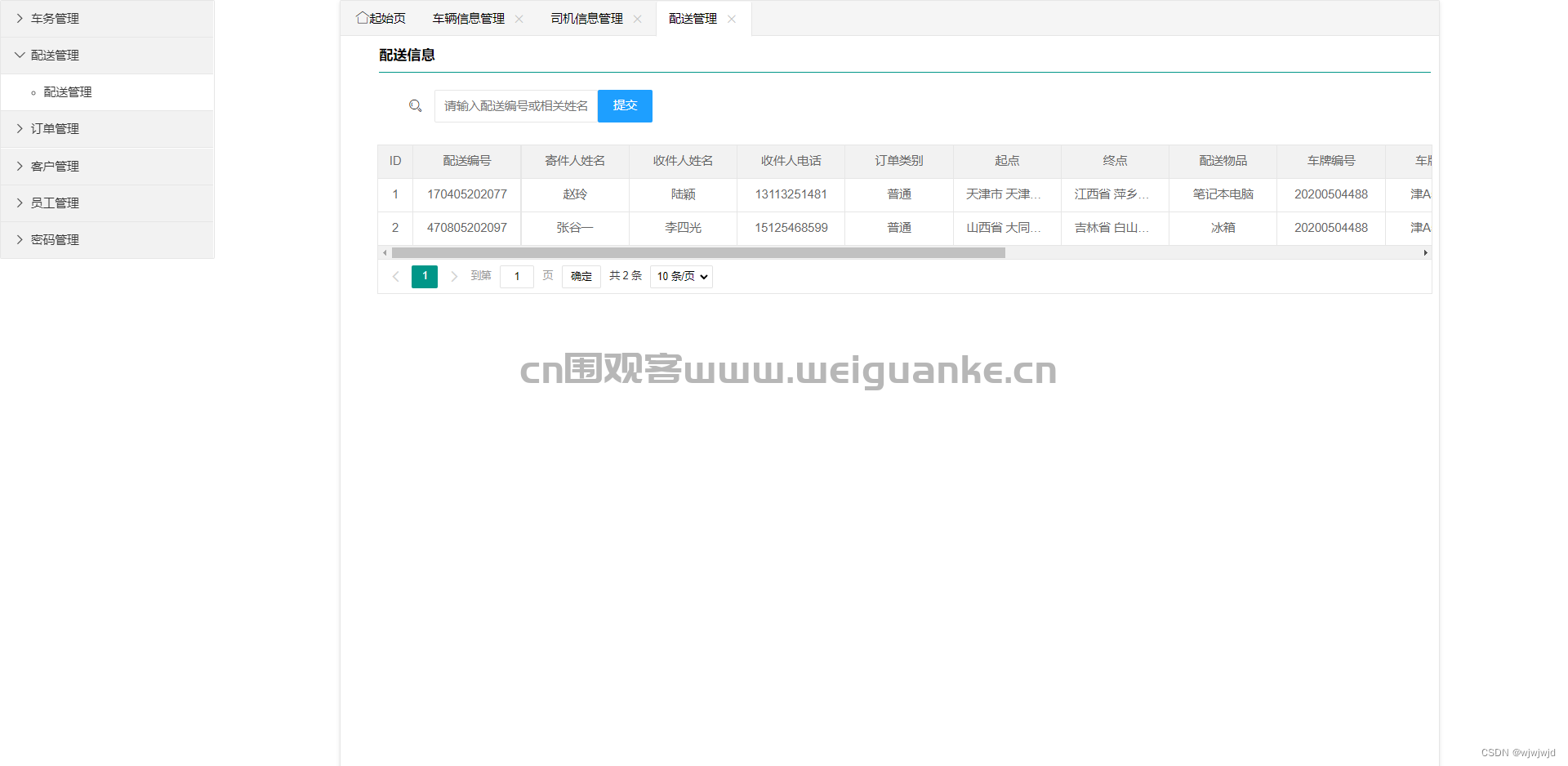Click origin cell 山西省 大同…
Image resolution: width=1568 pixels, height=766 pixels.
click(1007, 229)
